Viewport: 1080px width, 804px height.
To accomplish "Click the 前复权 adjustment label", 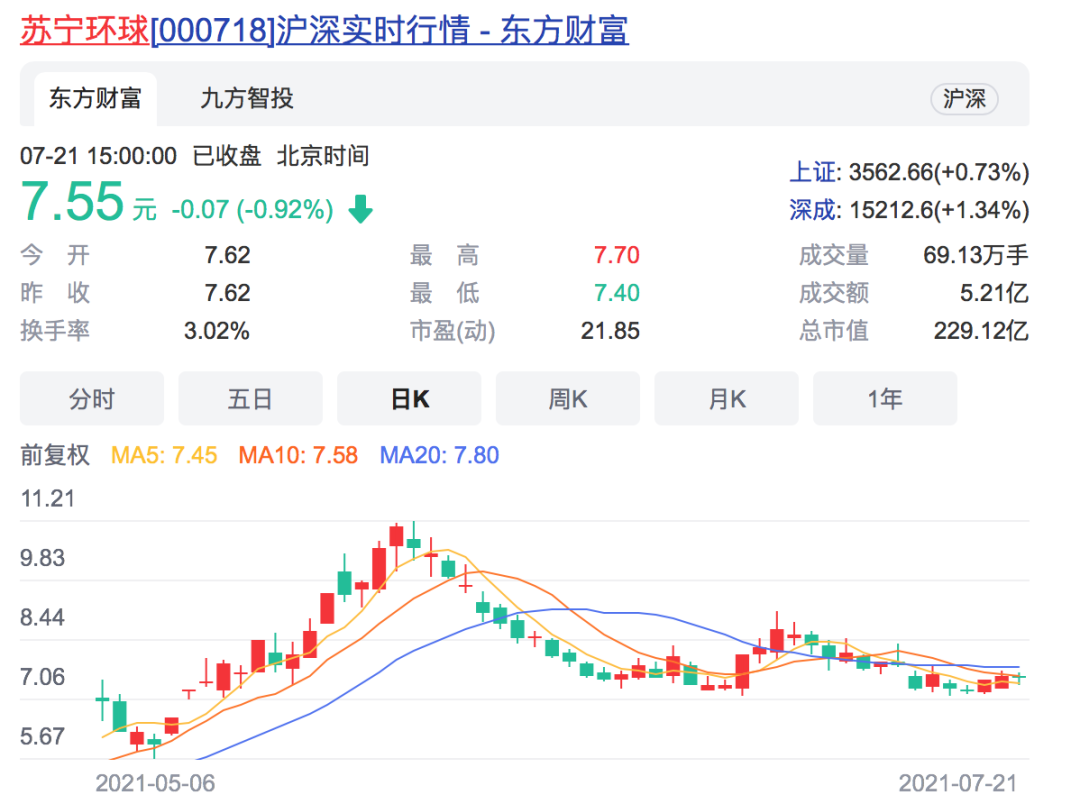I will tap(55, 455).
